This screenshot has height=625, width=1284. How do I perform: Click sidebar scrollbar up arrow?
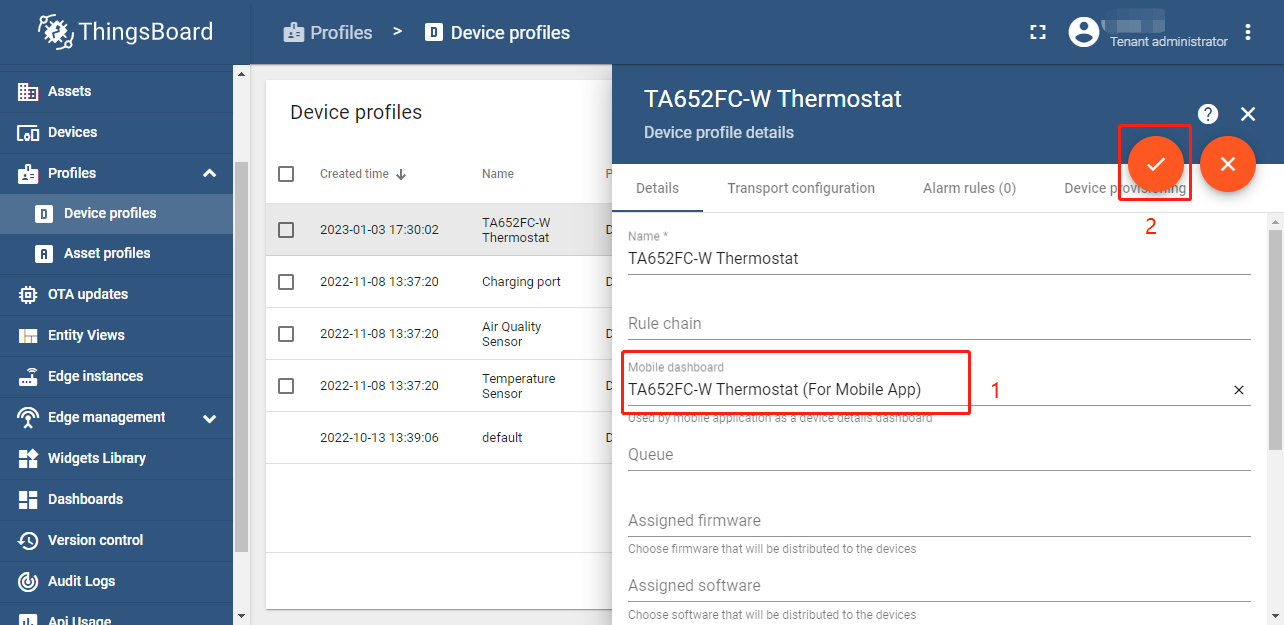[x=240, y=73]
